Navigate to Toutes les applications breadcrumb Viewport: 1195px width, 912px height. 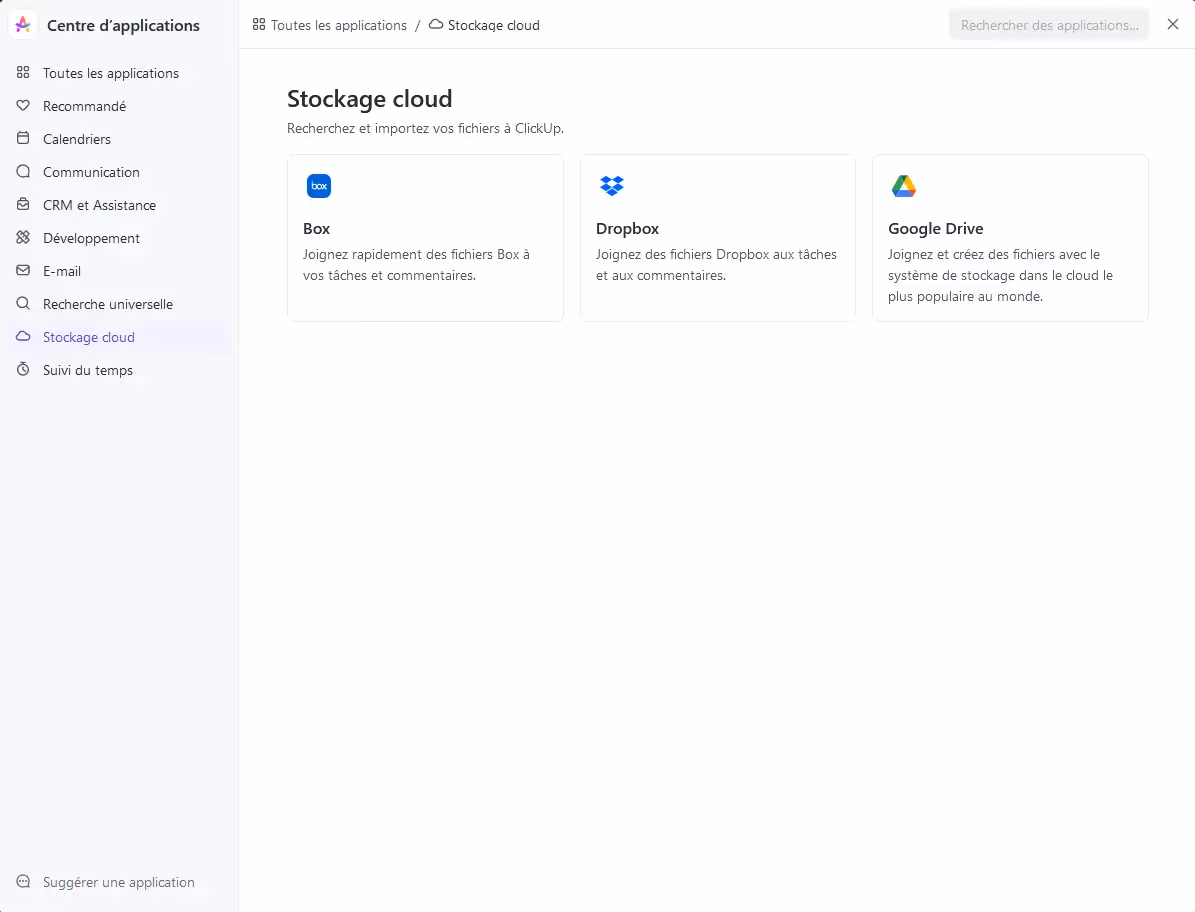tap(338, 25)
